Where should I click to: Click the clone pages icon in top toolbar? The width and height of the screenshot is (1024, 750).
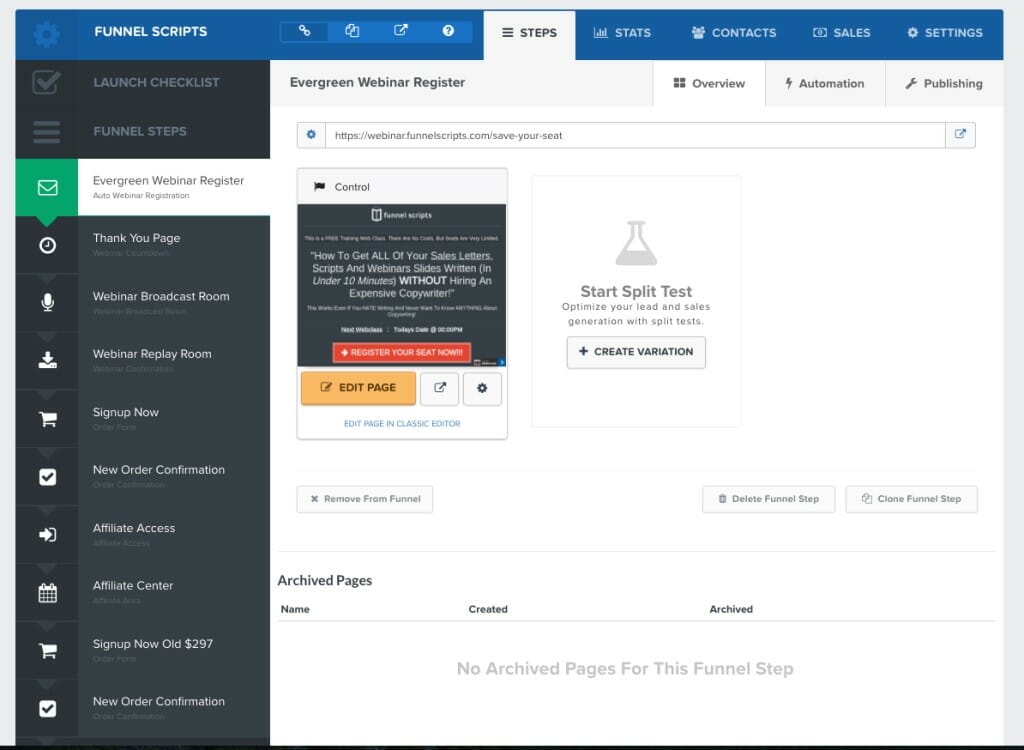pos(352,31)
